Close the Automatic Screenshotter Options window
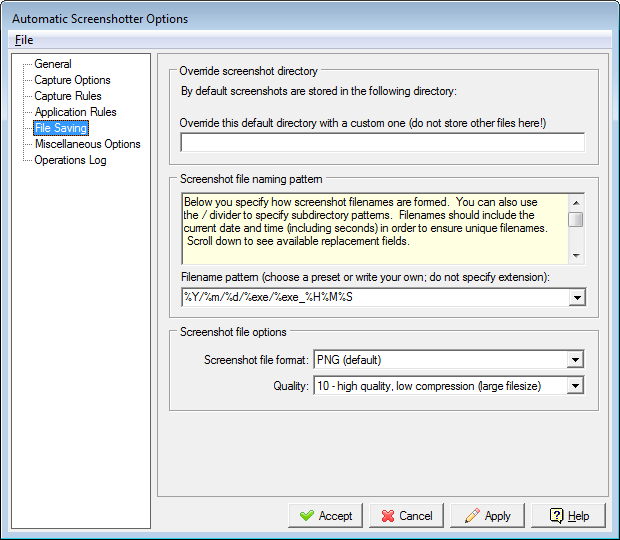 pyautogui.click(x=600, y=18)
